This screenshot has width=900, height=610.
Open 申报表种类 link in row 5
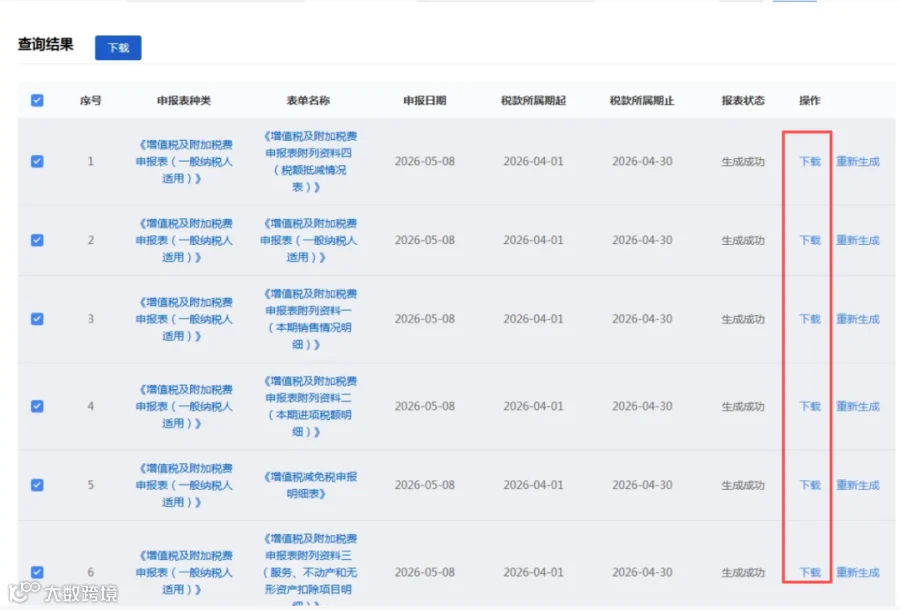[184, 485]
